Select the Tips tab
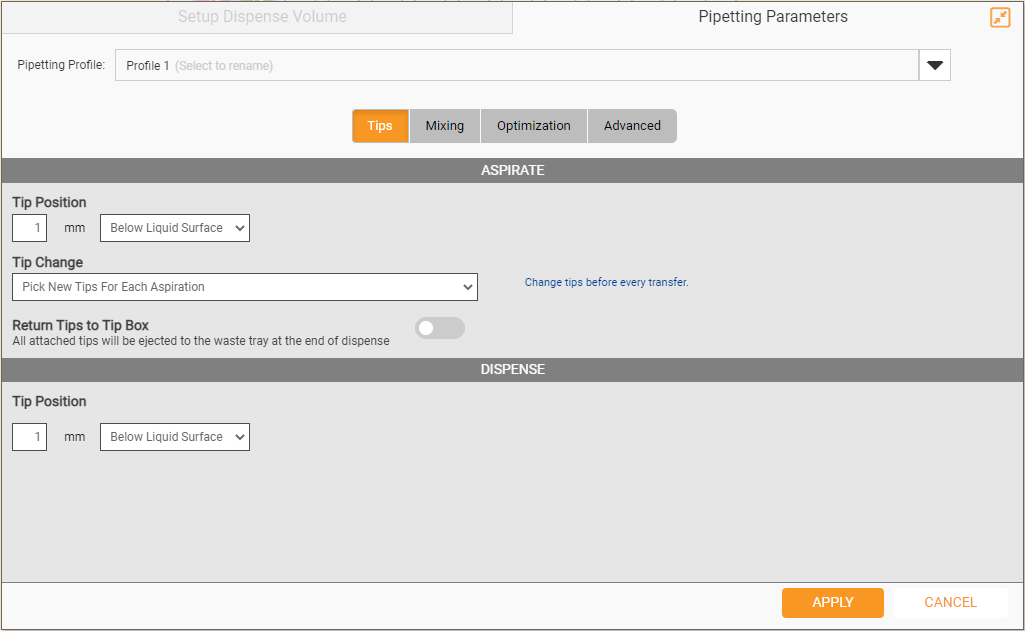1025x631 pixels. [x=380, y=126]
